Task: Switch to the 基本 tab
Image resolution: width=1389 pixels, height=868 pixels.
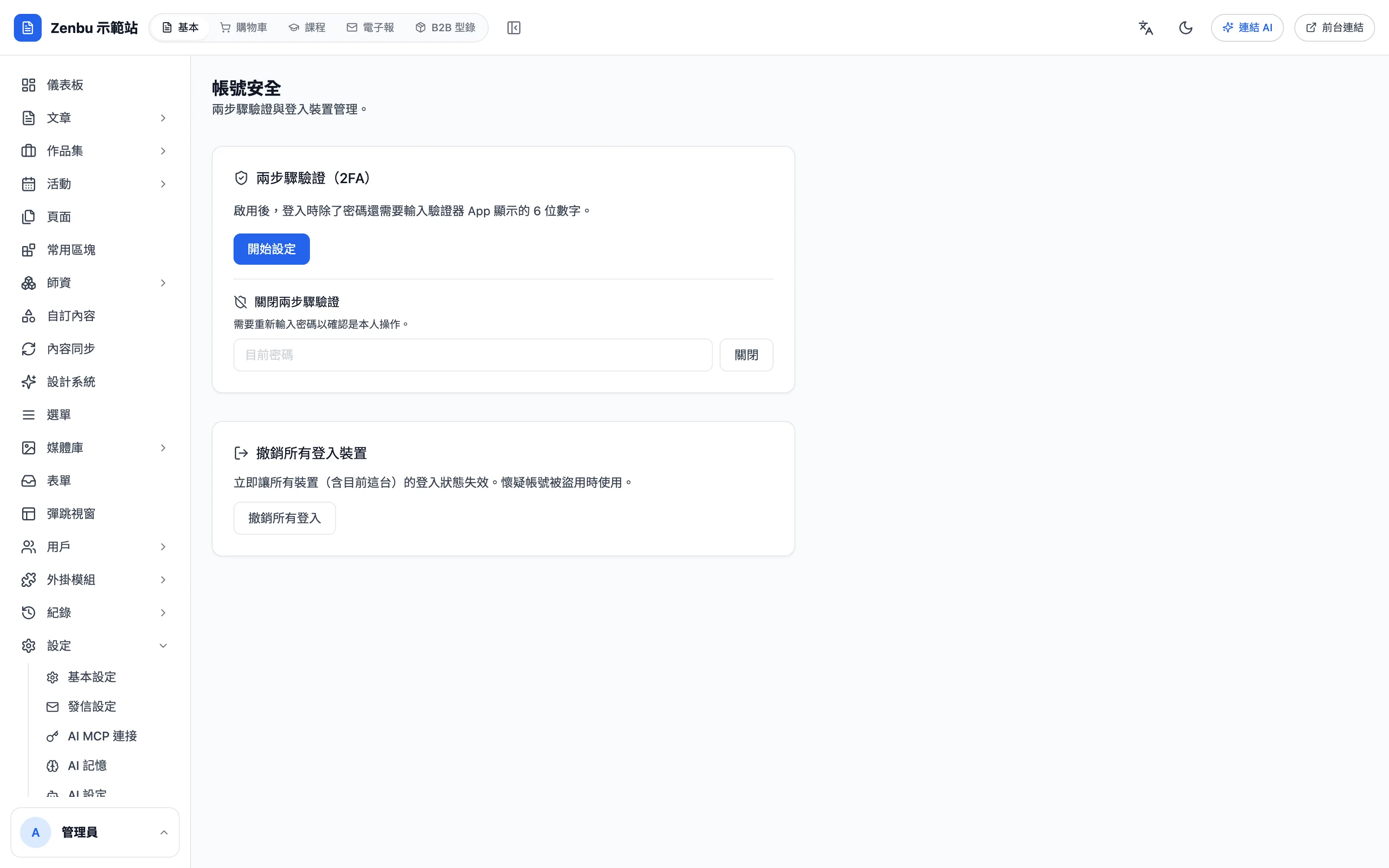Action: 180,27
